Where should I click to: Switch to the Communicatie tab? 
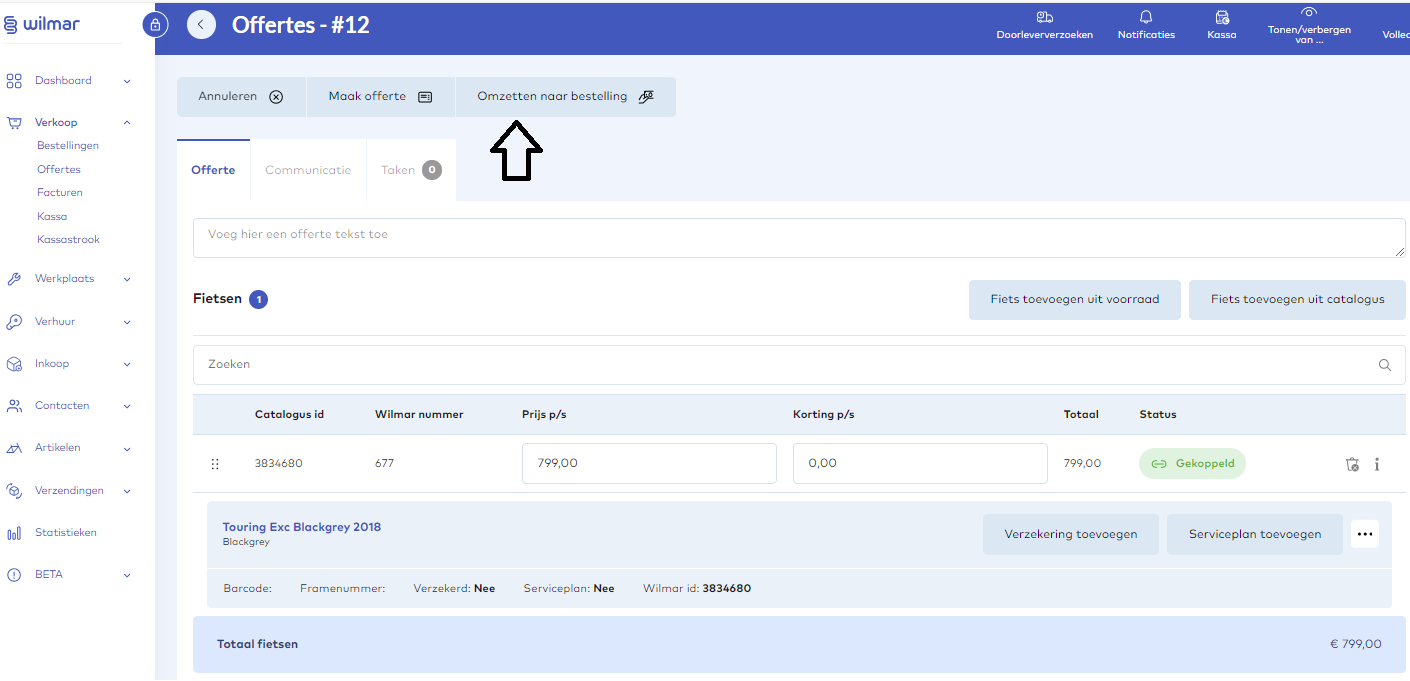coord(308,170)
